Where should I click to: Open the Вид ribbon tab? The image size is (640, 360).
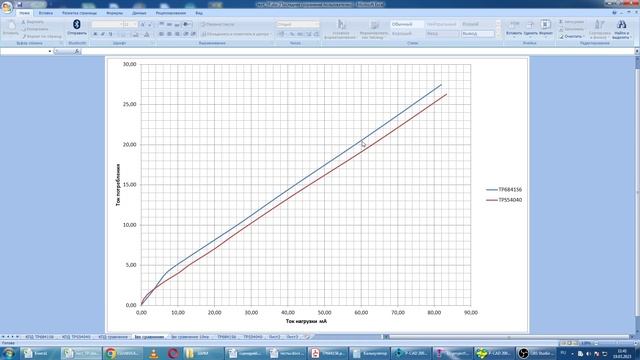(199, 13)
